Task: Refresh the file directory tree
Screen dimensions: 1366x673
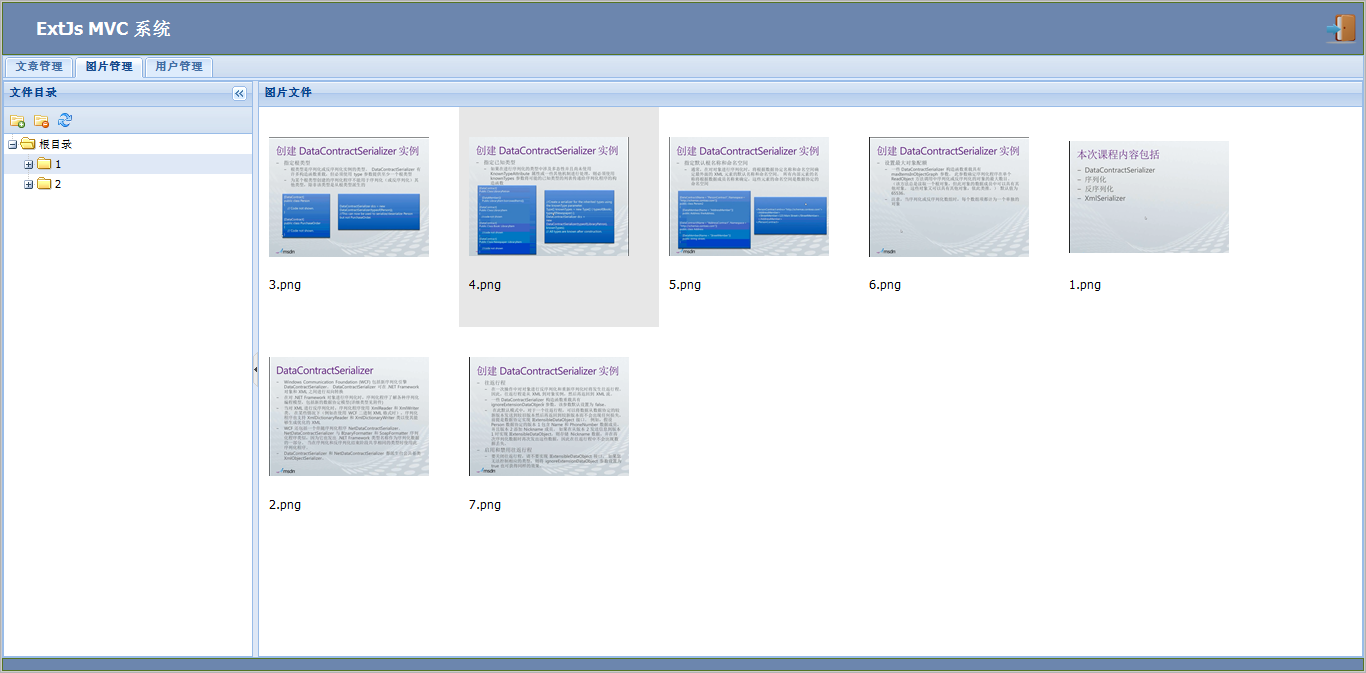Action: (x=65, y=121)
